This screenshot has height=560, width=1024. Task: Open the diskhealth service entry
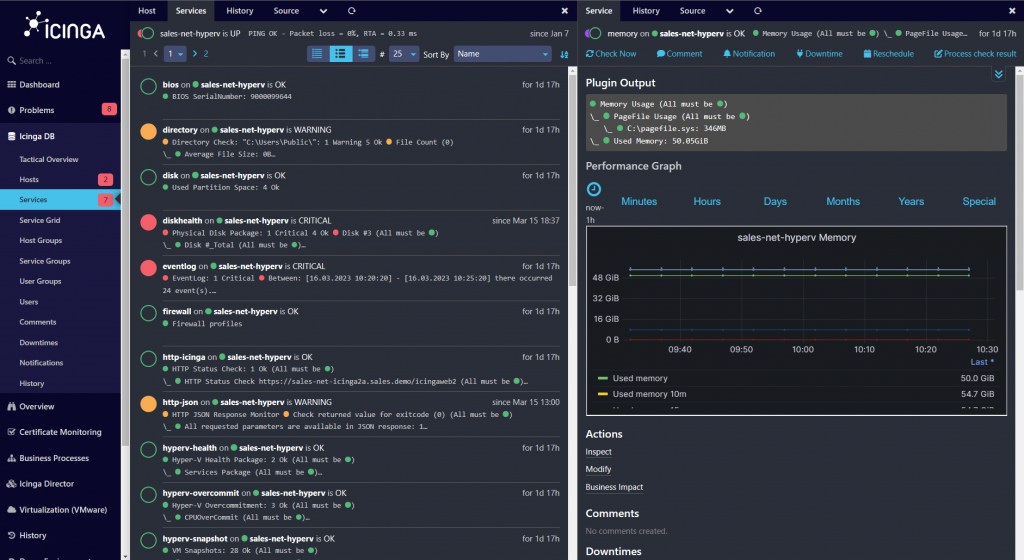tap(349, 232)
